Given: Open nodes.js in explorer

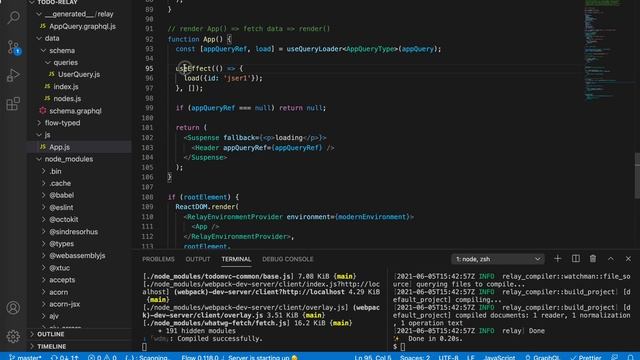Looking at the screenshot, I should pyautogui.click(x=67, y=98).
